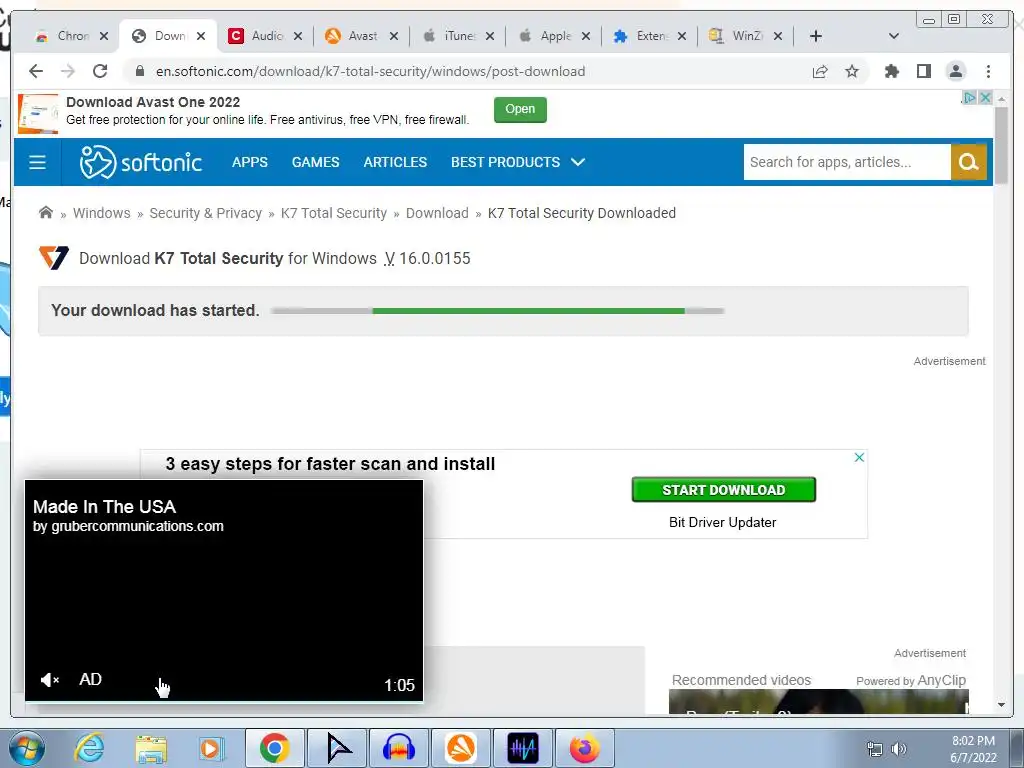1024x768 pixels.
Task: Switch to the iTunes tab
Action: (449, 36)
